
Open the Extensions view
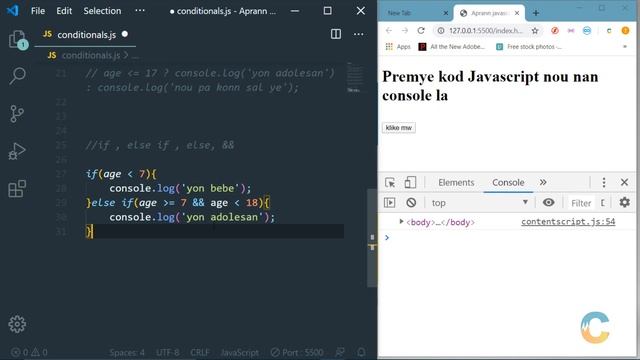coord(17,189)
